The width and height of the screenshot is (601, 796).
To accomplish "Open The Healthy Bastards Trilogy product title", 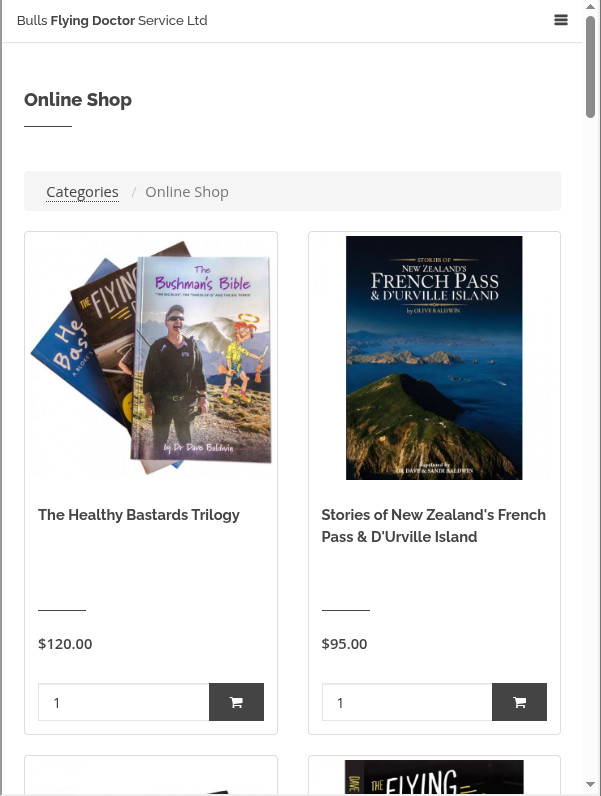I will pos(139,515).
